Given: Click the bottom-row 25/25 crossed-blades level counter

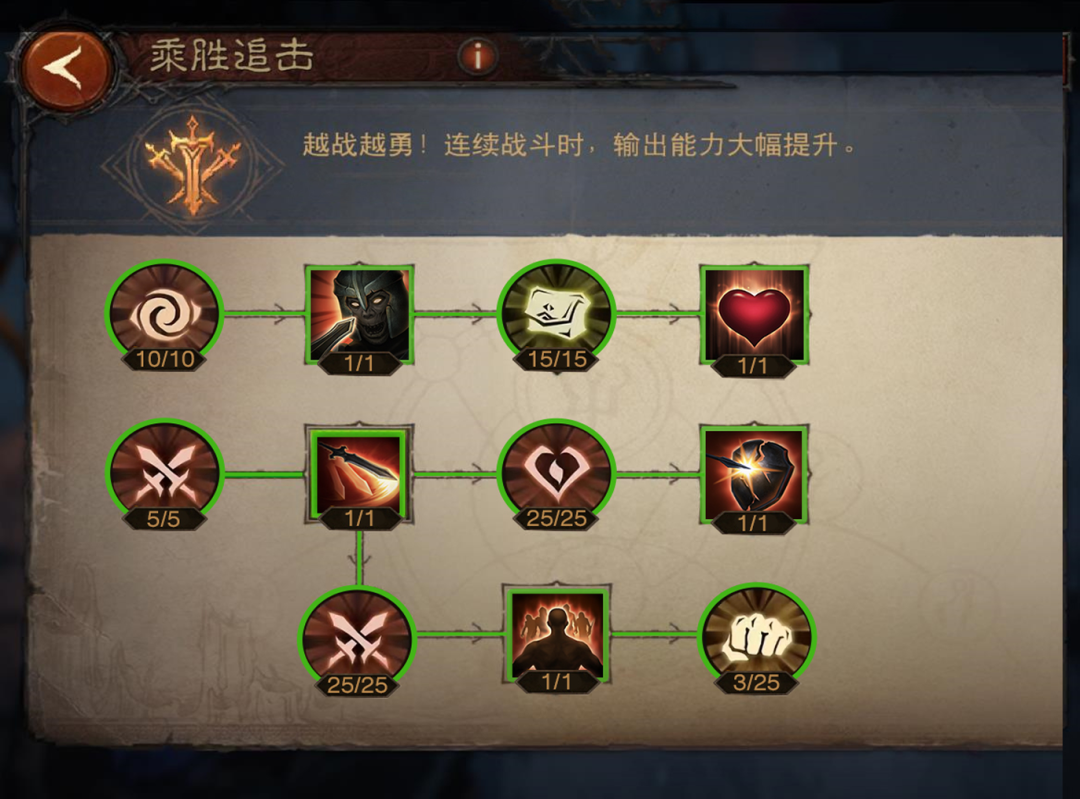Looking at the screenshot, I should click(357, 685).
